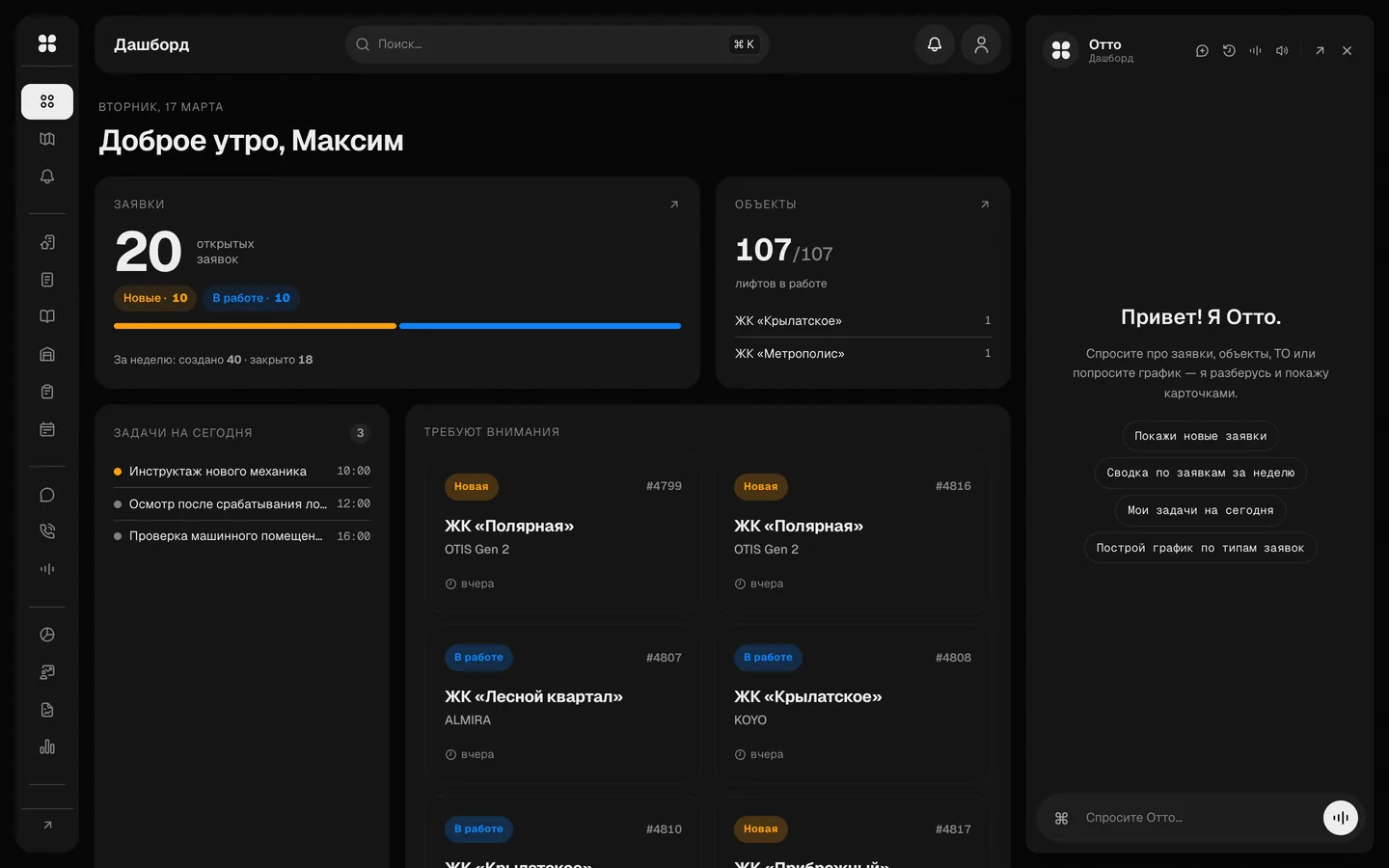Open notifications bell in top header
The height and width of the screenshot is (868, 1389).
[935, 44]
